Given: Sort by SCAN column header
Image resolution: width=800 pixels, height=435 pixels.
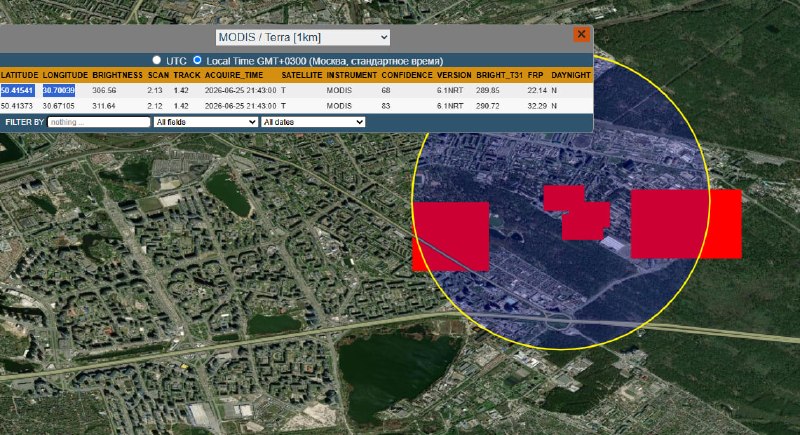Looking at the screenshot, I should pyautogui.click(x=158, y=75).
